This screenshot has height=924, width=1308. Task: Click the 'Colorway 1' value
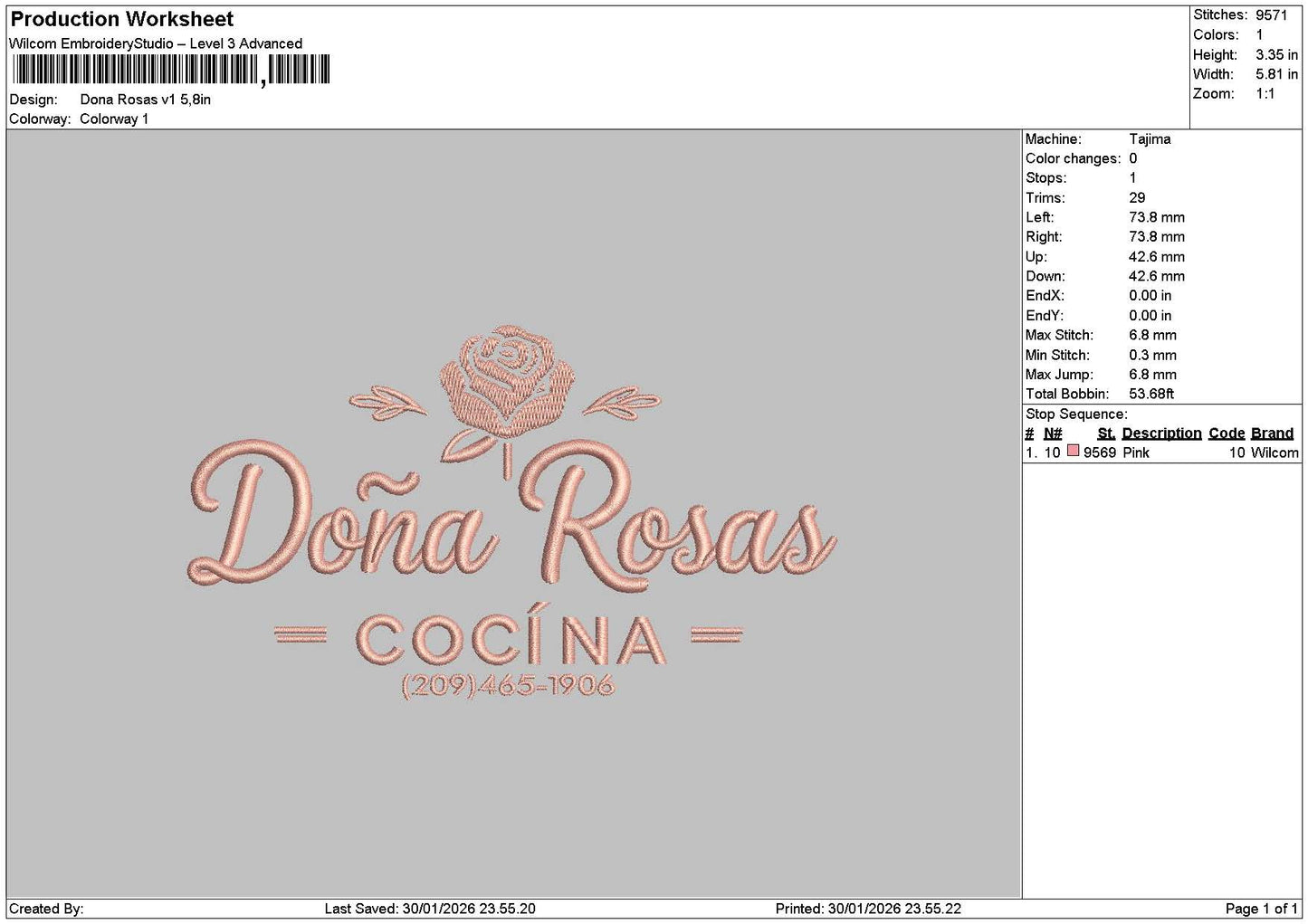click(x=114, y=119)
